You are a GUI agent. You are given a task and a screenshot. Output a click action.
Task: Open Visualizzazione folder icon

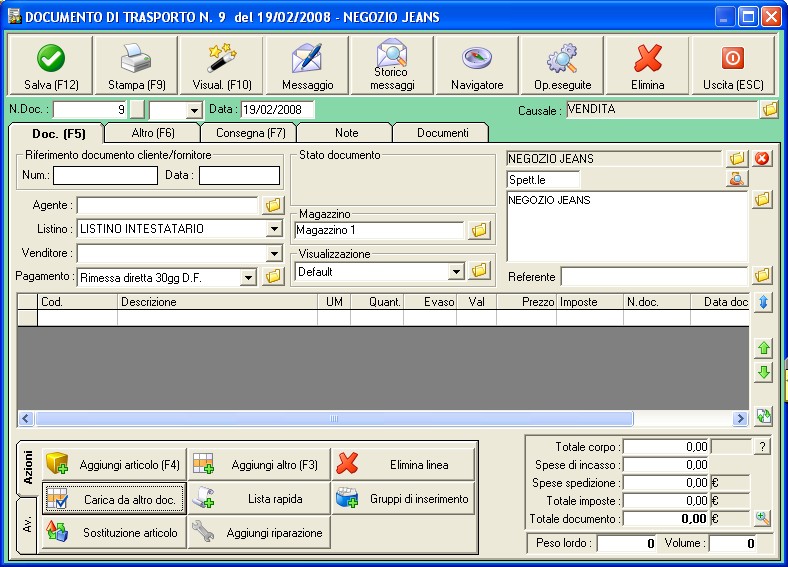point(479,270)
